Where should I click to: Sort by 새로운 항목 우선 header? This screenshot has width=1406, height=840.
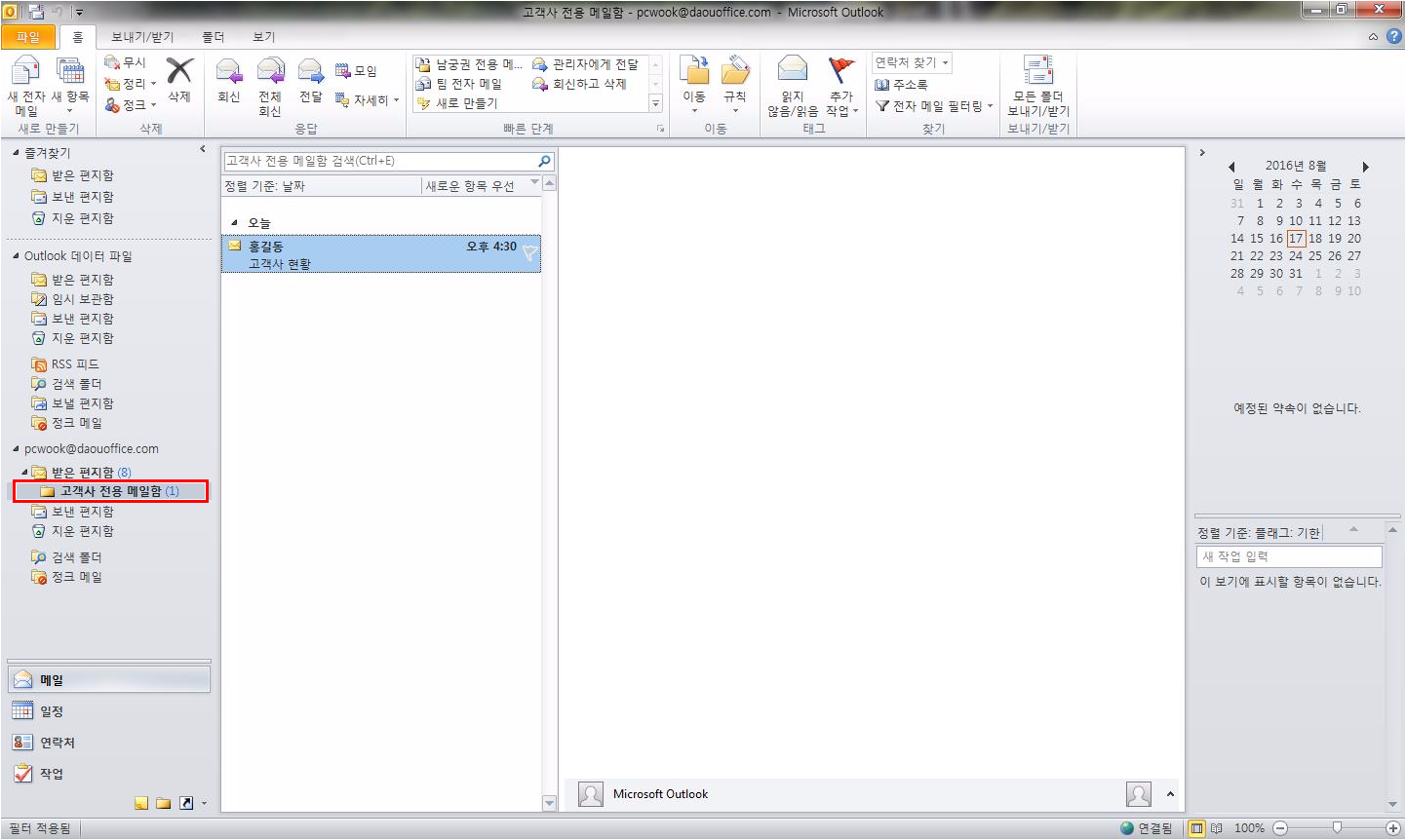[481, 186]
